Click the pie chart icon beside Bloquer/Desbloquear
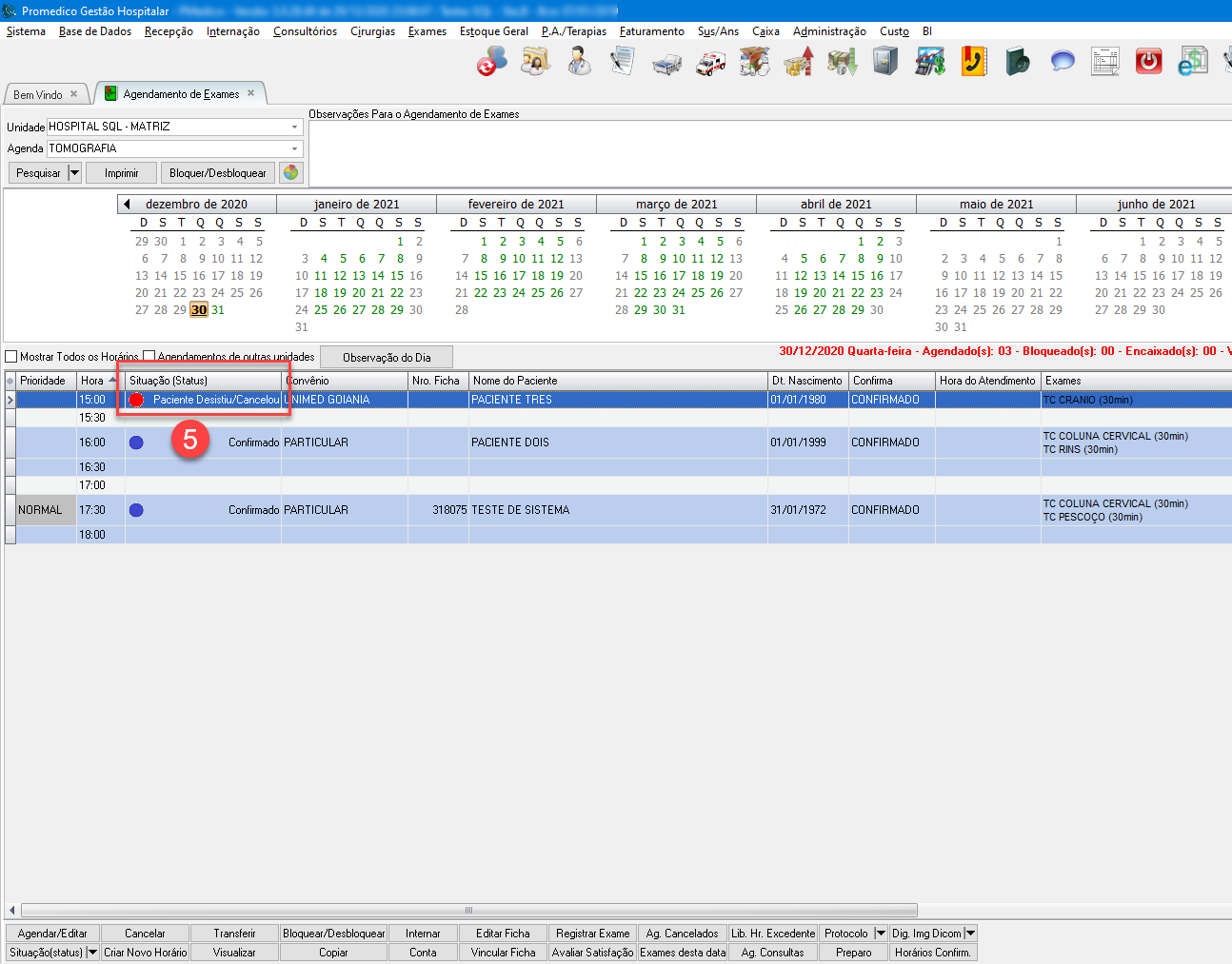This screenshot has height=964, width=1232. click(x=290, y=172)
